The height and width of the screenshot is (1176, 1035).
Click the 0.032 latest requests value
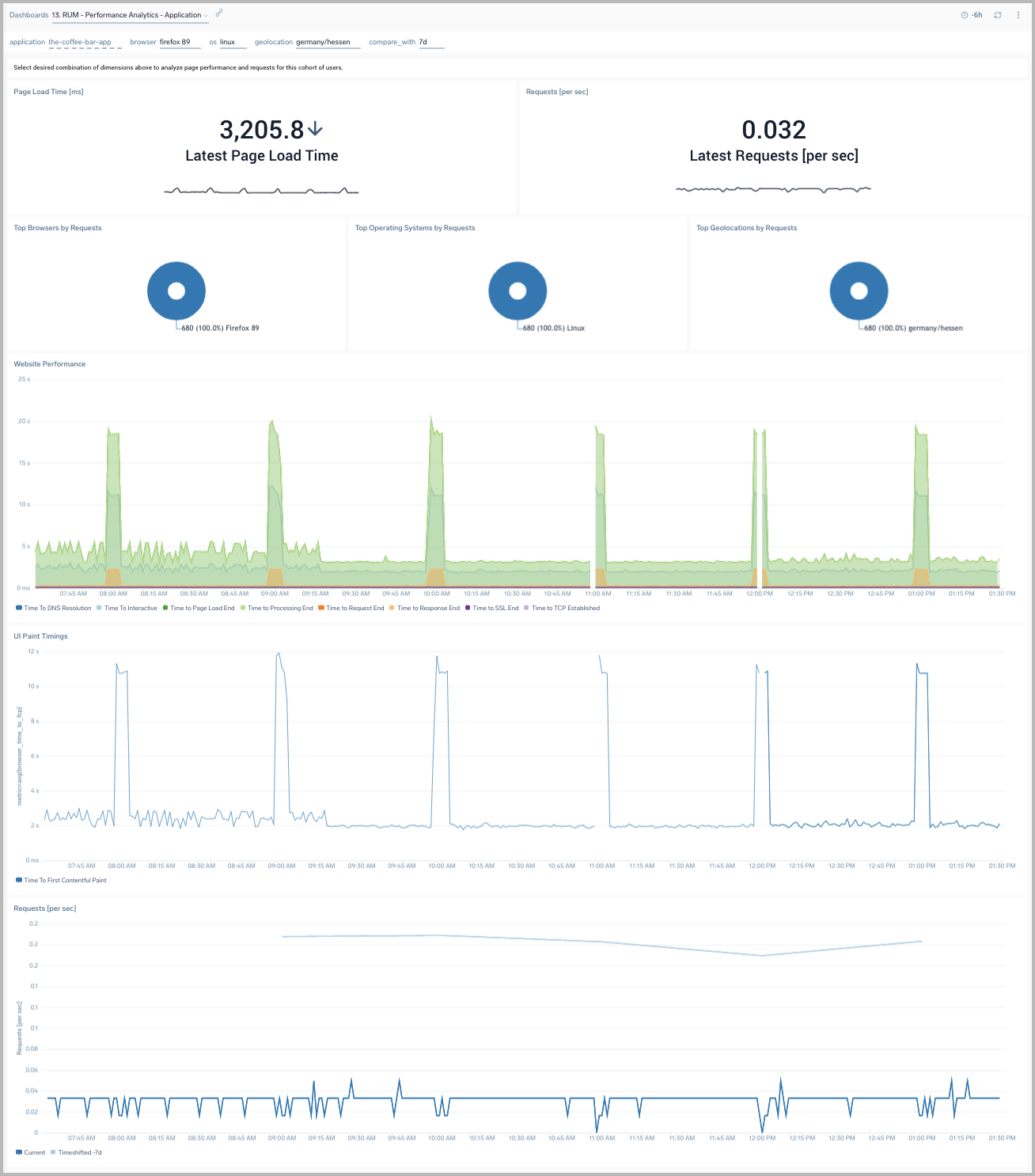pos(774,130)
